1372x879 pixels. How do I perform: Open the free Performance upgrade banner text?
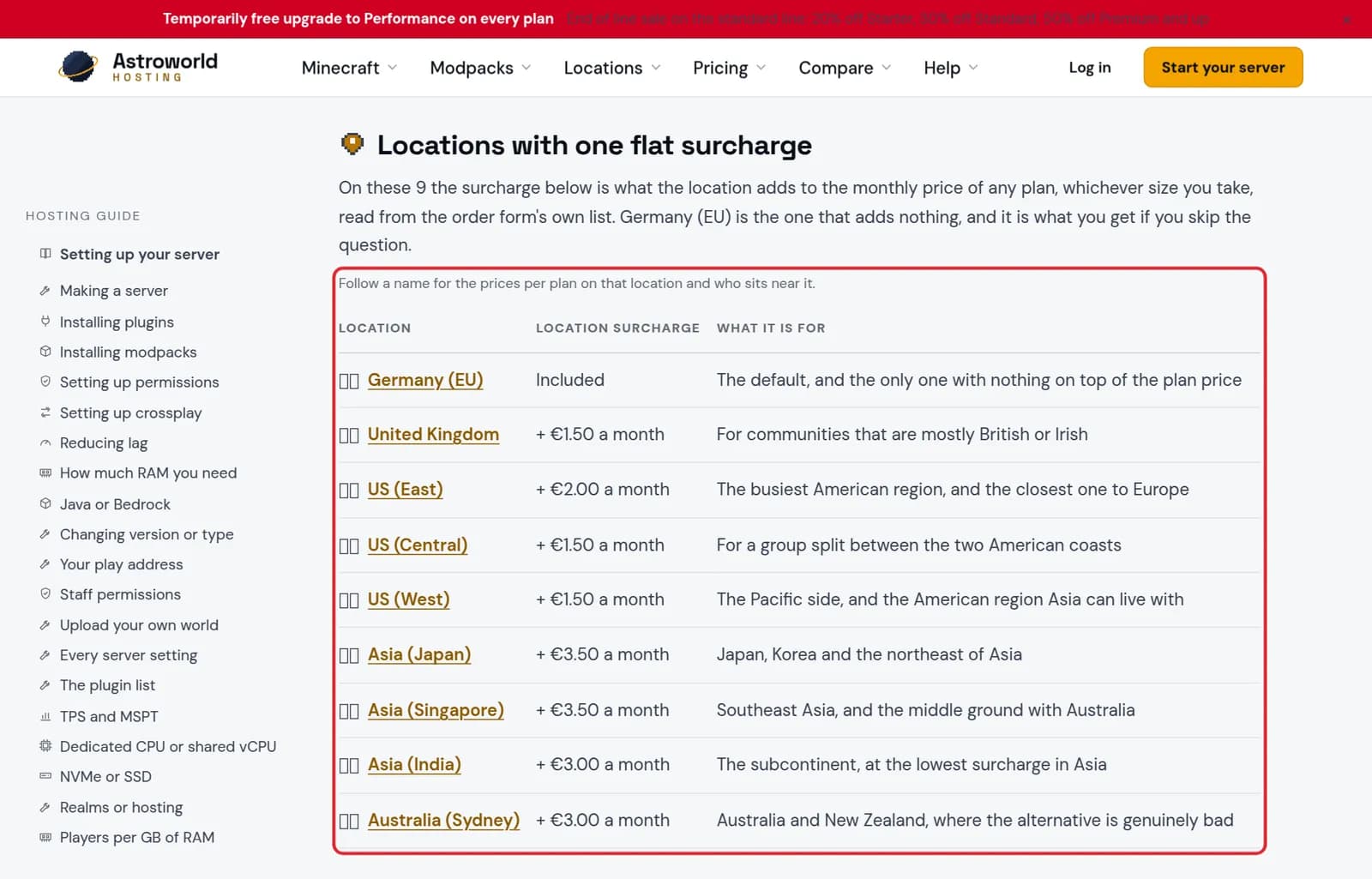(x=358, y=19)
